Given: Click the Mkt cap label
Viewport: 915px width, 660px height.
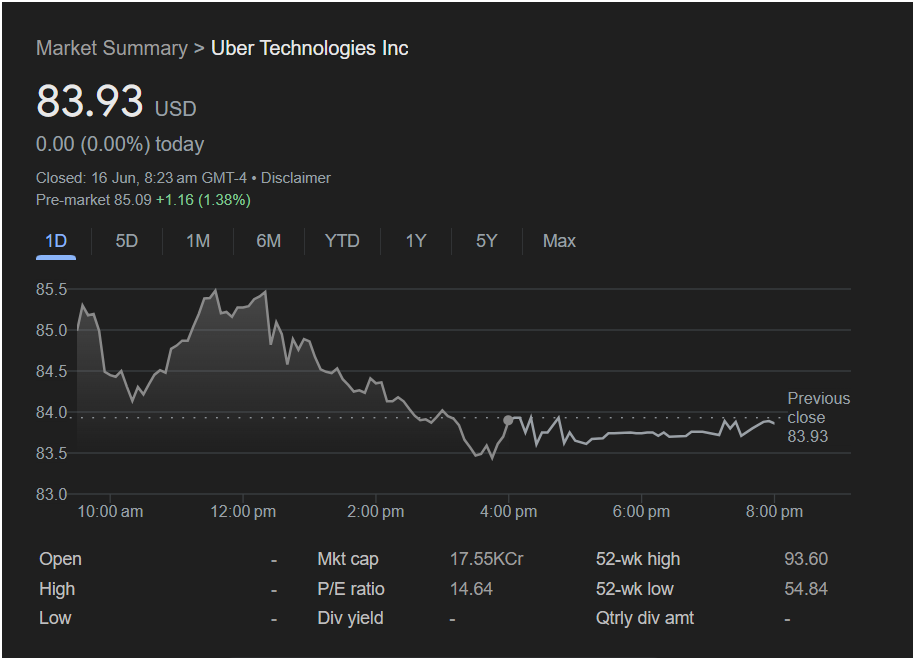Looking at the screenshot, I should [348, 559].
